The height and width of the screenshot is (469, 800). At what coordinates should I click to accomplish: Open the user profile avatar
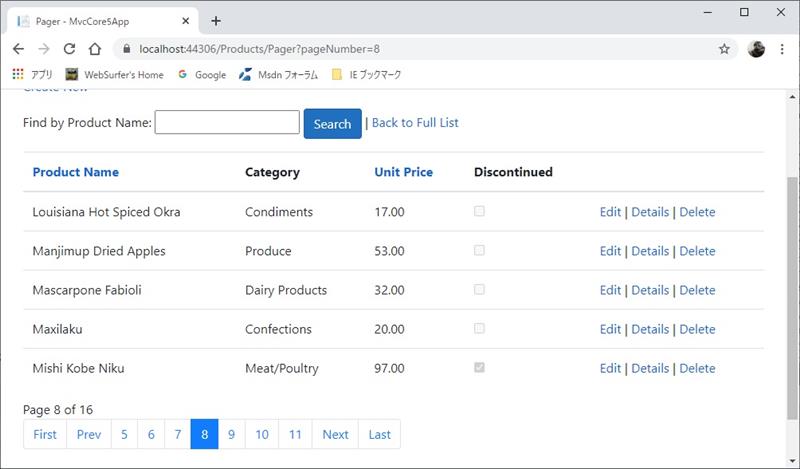point(756,49)
